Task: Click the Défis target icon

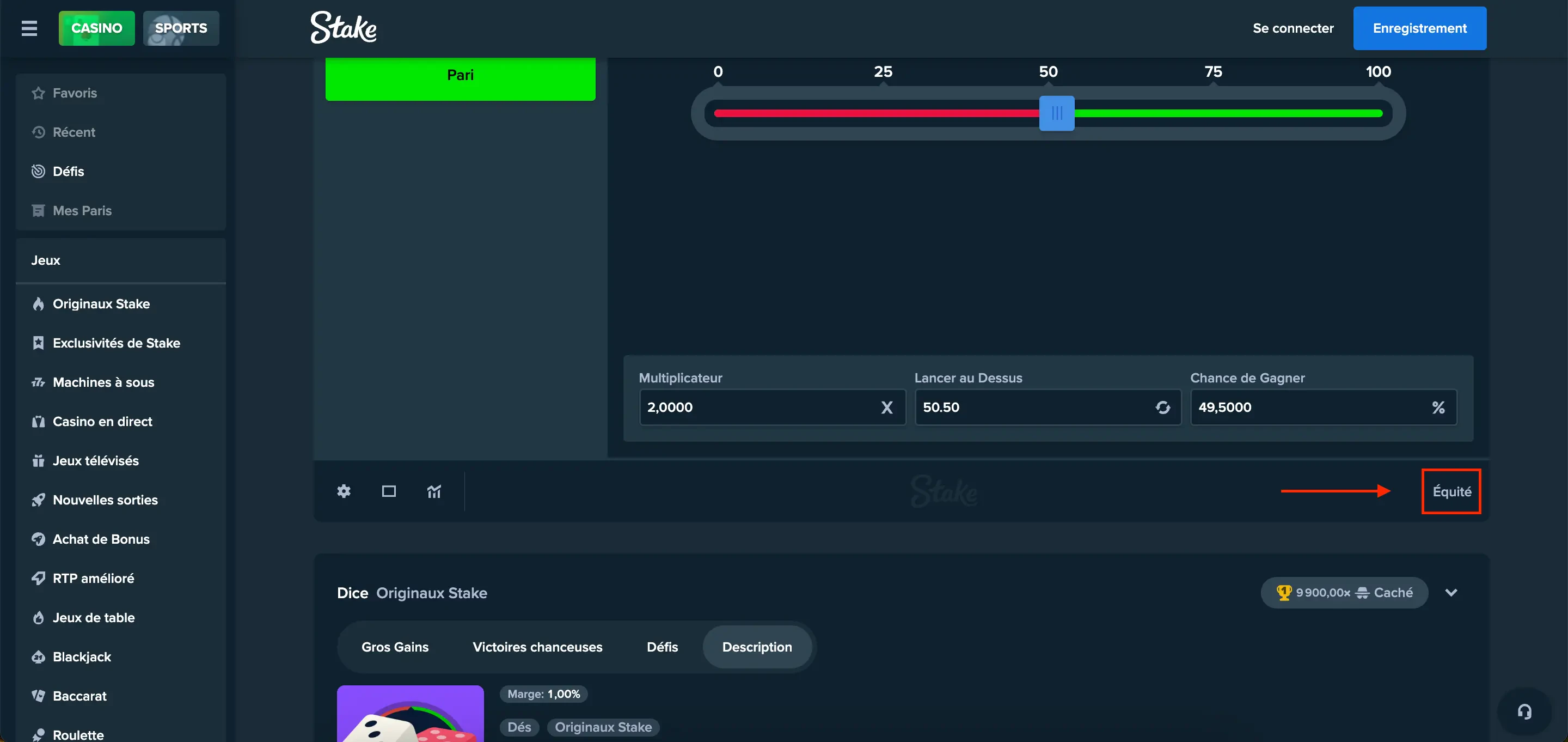Action: click(x=38, y=171)
